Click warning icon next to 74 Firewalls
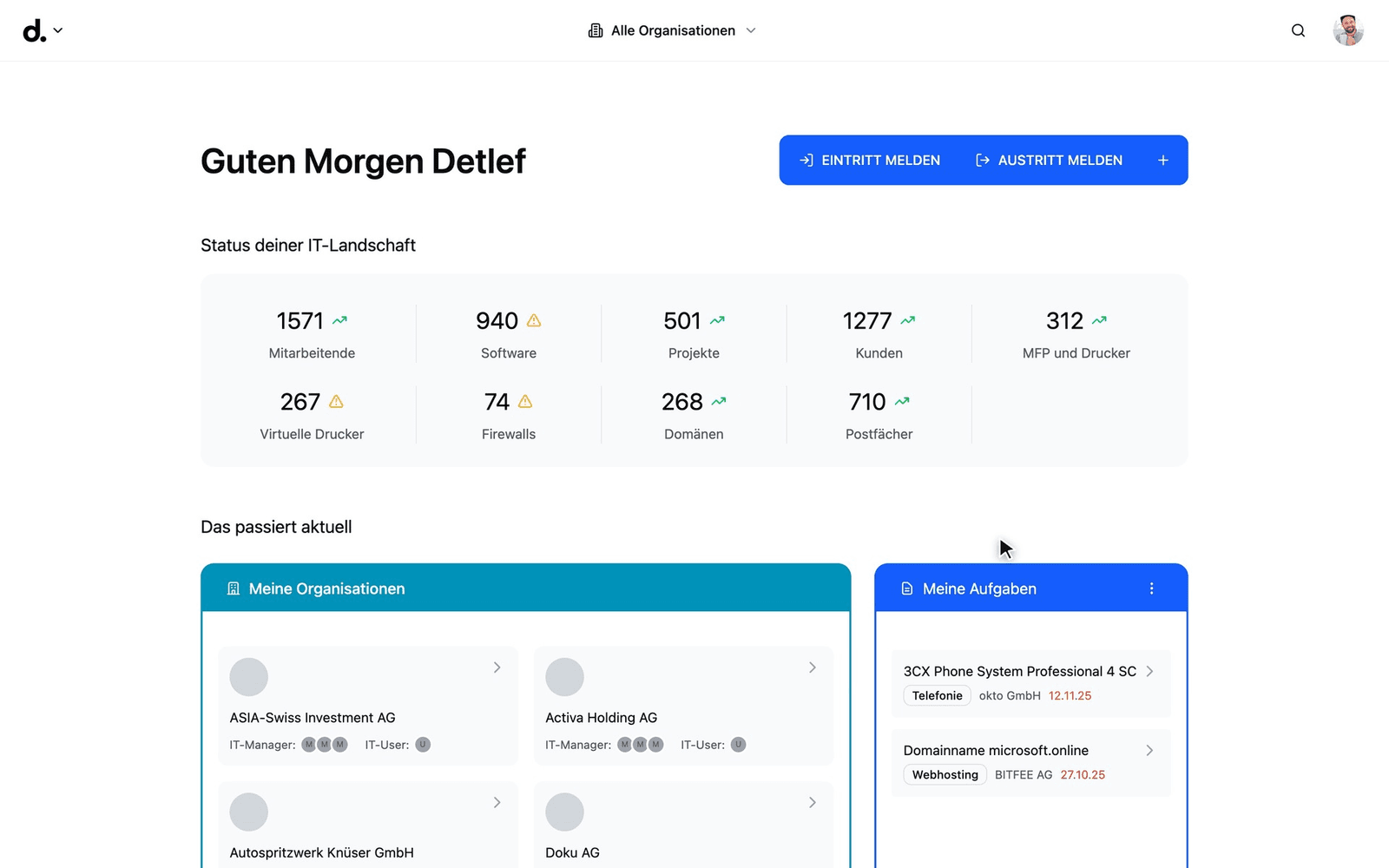The height and width of the screenshot is (868, 1389). click(x=525, y=401)
